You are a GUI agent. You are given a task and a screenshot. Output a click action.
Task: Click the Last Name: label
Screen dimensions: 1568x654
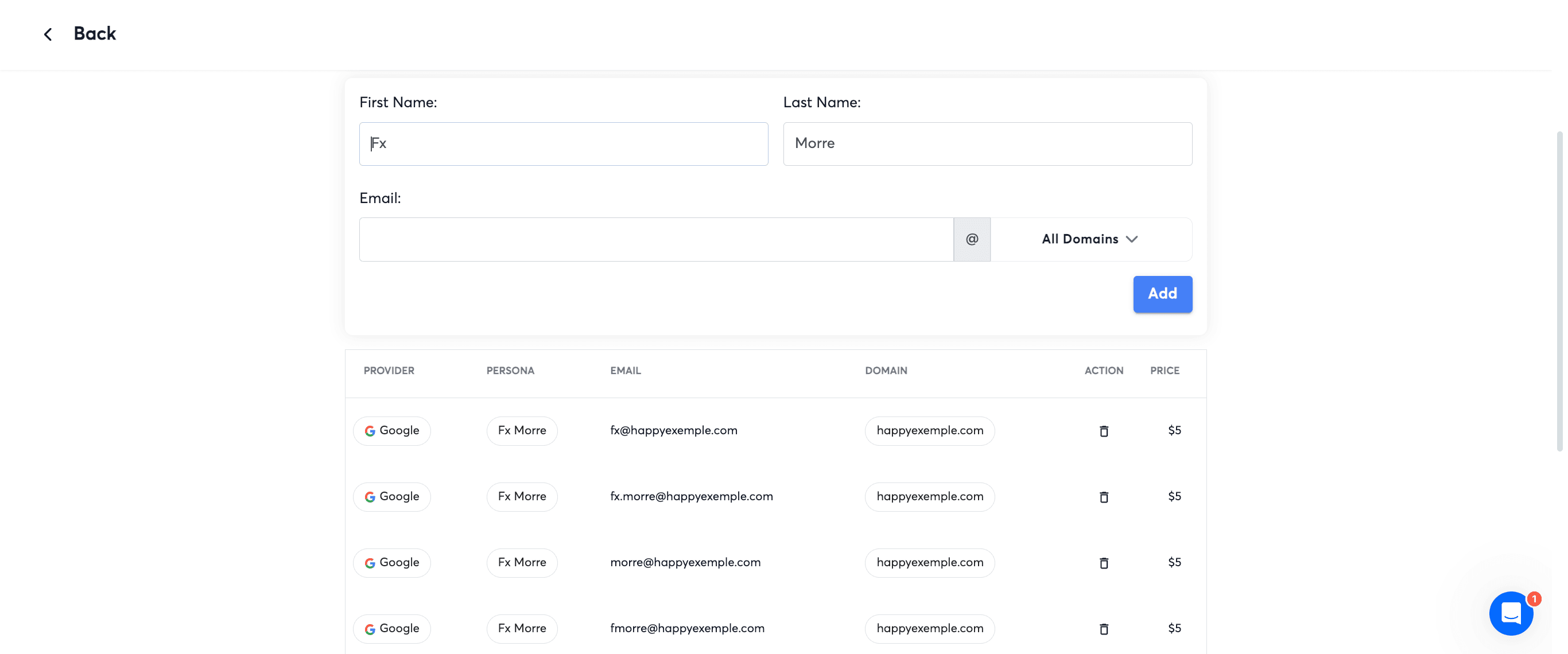coord(822,102)
